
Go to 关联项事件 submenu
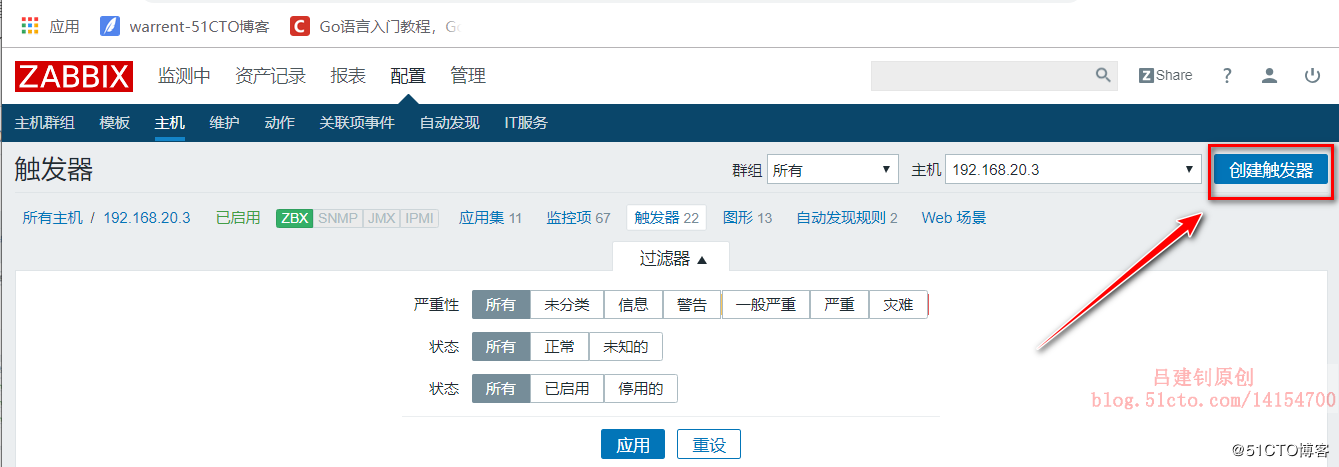coord(357,123)
